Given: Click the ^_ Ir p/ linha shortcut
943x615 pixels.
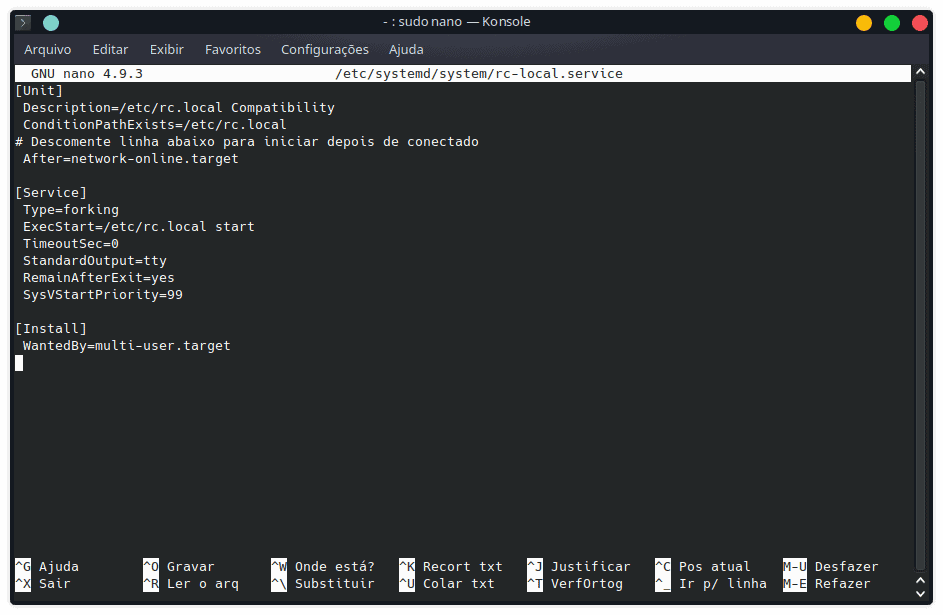Looking at the screenshot, I should 711,583.
